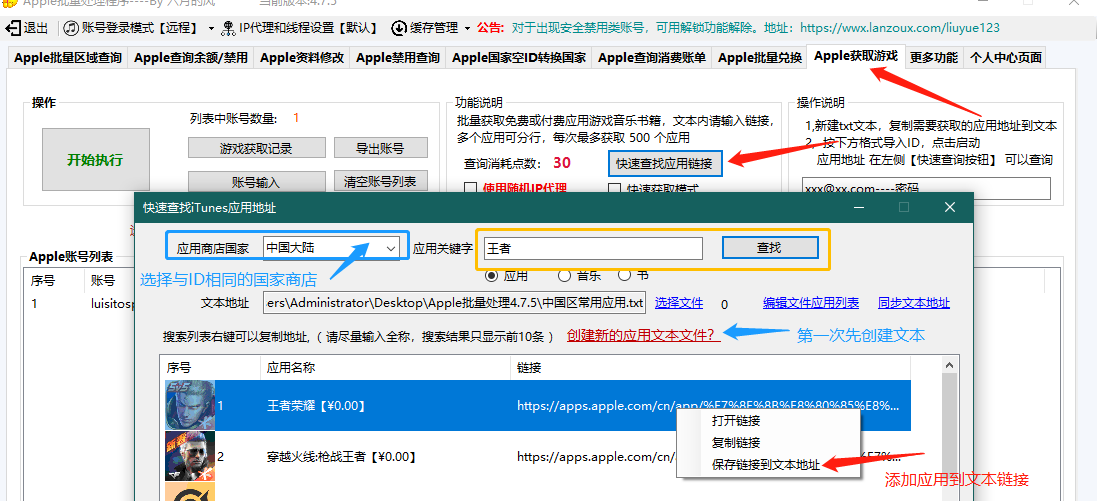The height and width of the screenshot is (501, 1097).
Task: Click the 账号输入 button
Action: (257, 181)
